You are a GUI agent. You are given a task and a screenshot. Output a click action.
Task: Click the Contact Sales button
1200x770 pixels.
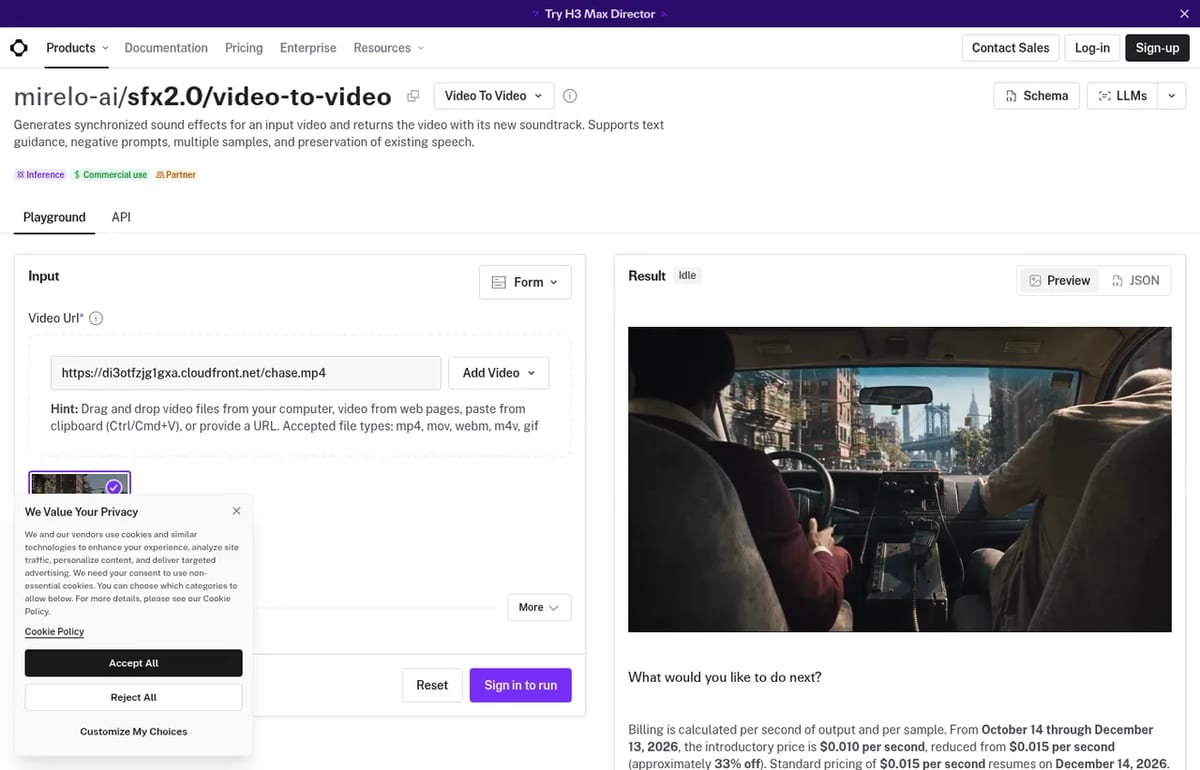(1010, 48)
